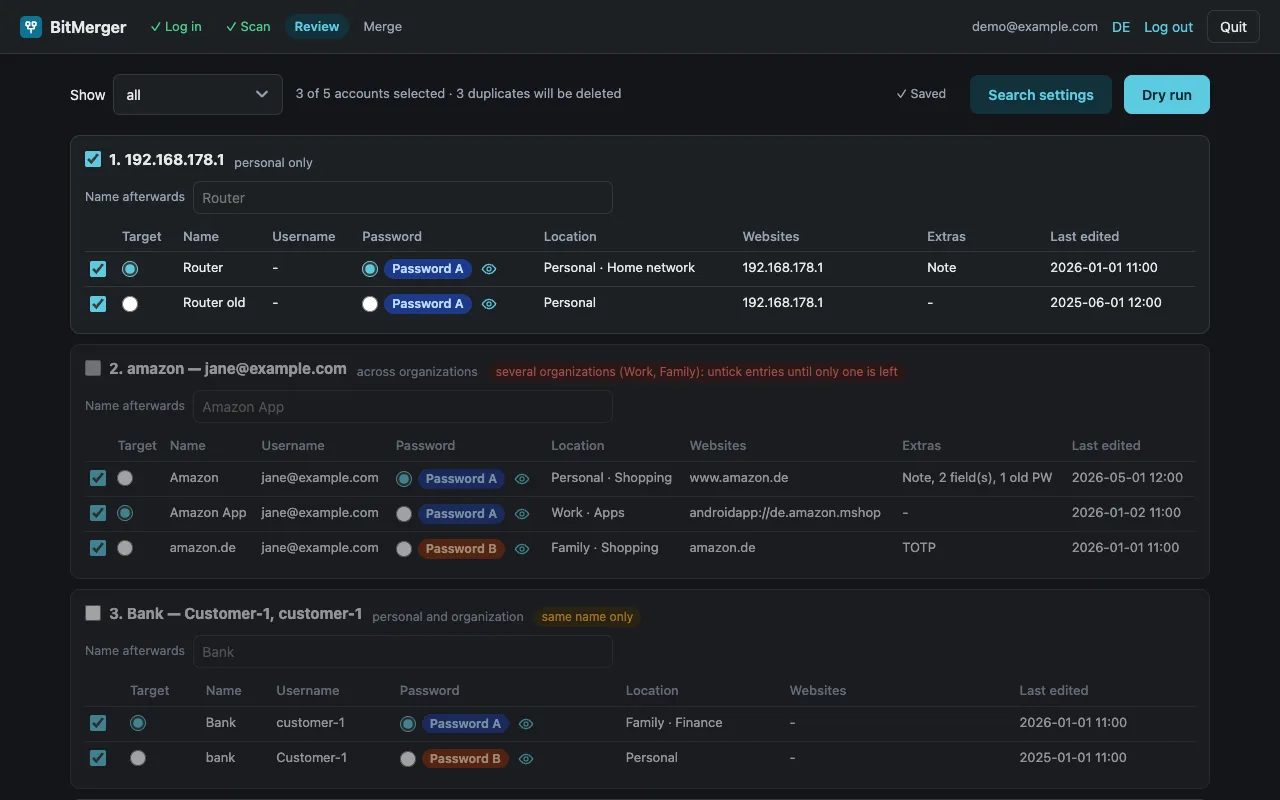The height and width of the screenshot is (800, 1280).
Task: Set amazon.de as merge target
Action: (125, 548)
